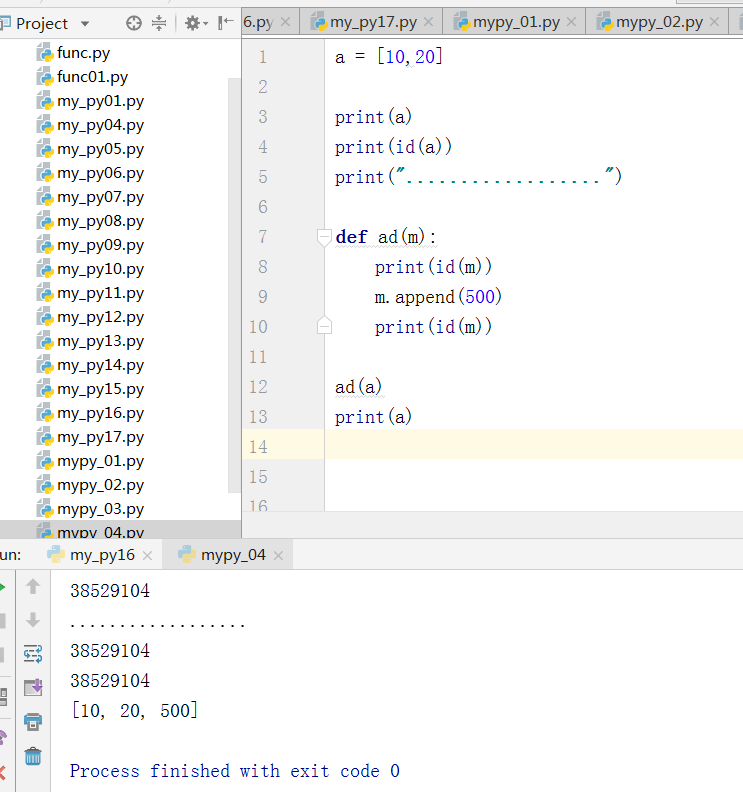The height and width of the screenshot is (792, 743).
Task: Click the append(500) call on line 9
Action: click(x=449, y=297)
